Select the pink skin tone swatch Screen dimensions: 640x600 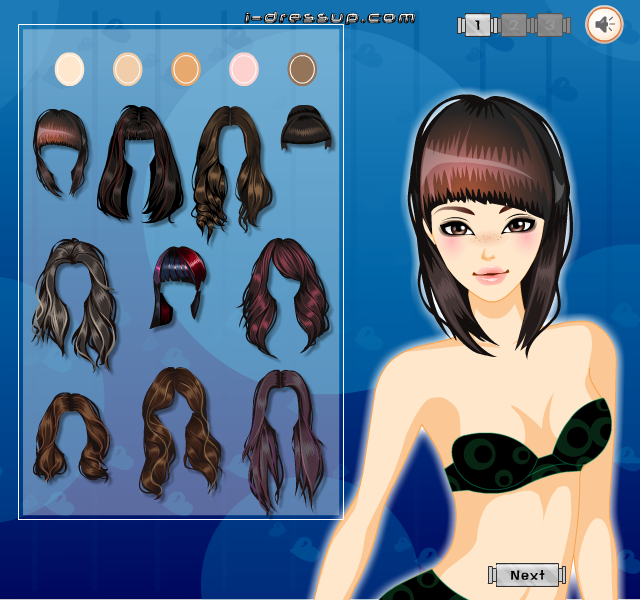(244, 69)
